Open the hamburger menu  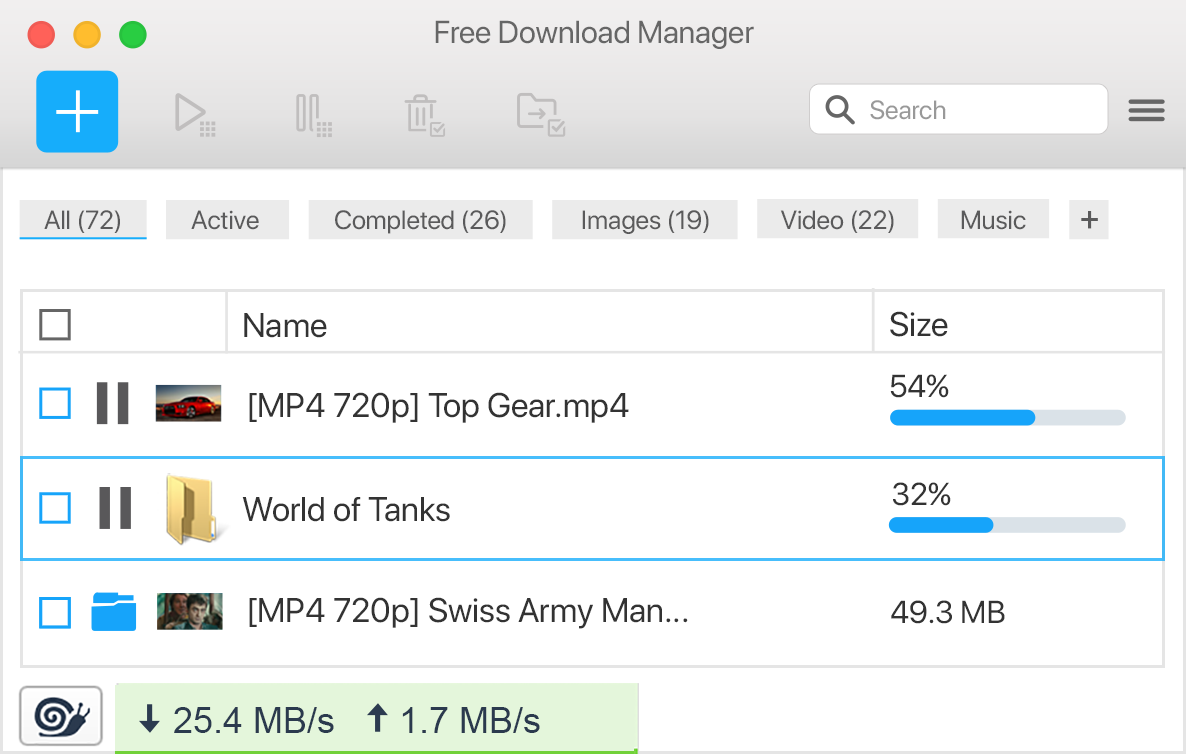tap(1146, 110)
